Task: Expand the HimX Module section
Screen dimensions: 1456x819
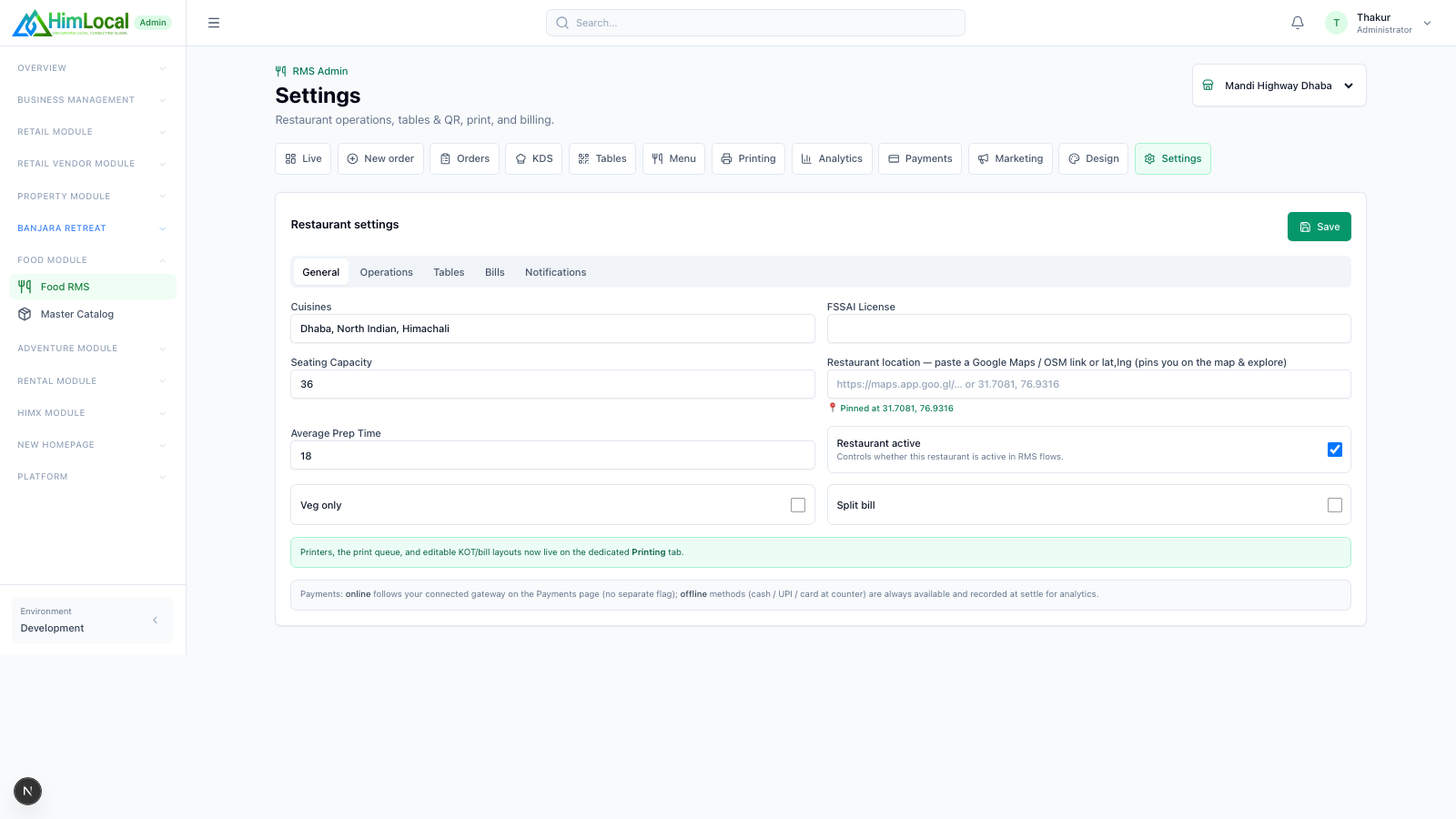Action: coord(92,413)
